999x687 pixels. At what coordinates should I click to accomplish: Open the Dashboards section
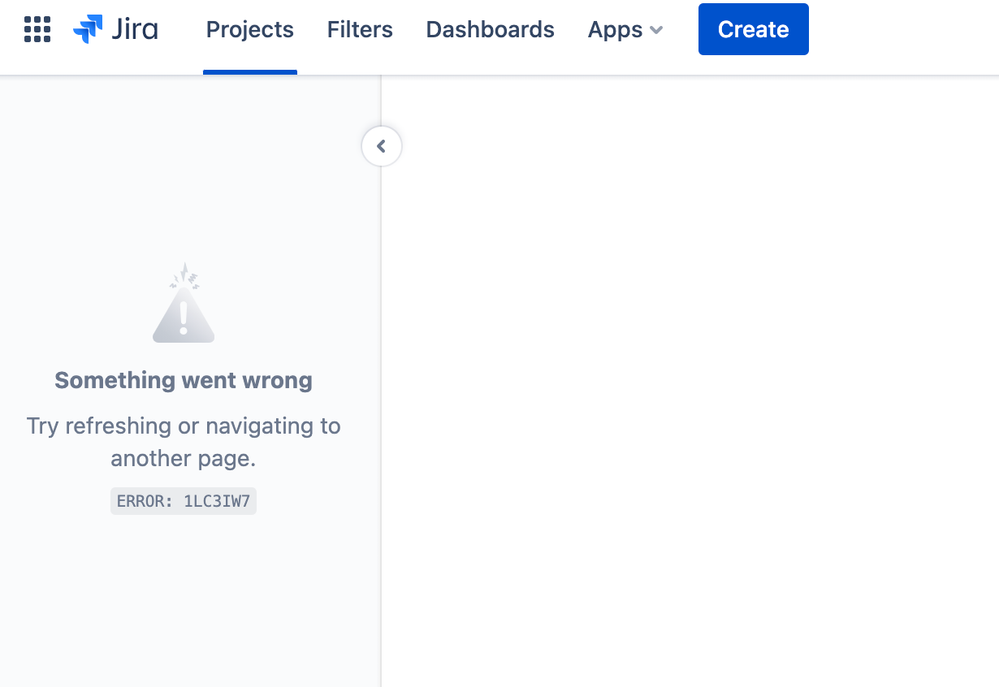coord(489,30)
